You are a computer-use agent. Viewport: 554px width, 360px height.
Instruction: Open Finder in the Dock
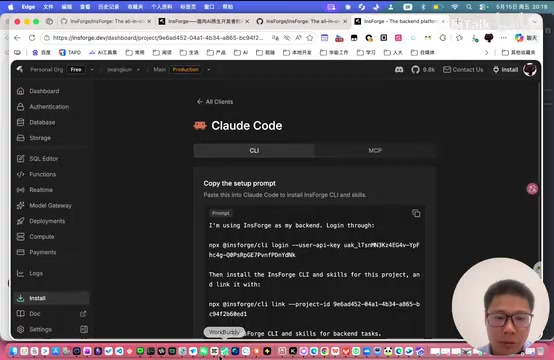[13, 351]
